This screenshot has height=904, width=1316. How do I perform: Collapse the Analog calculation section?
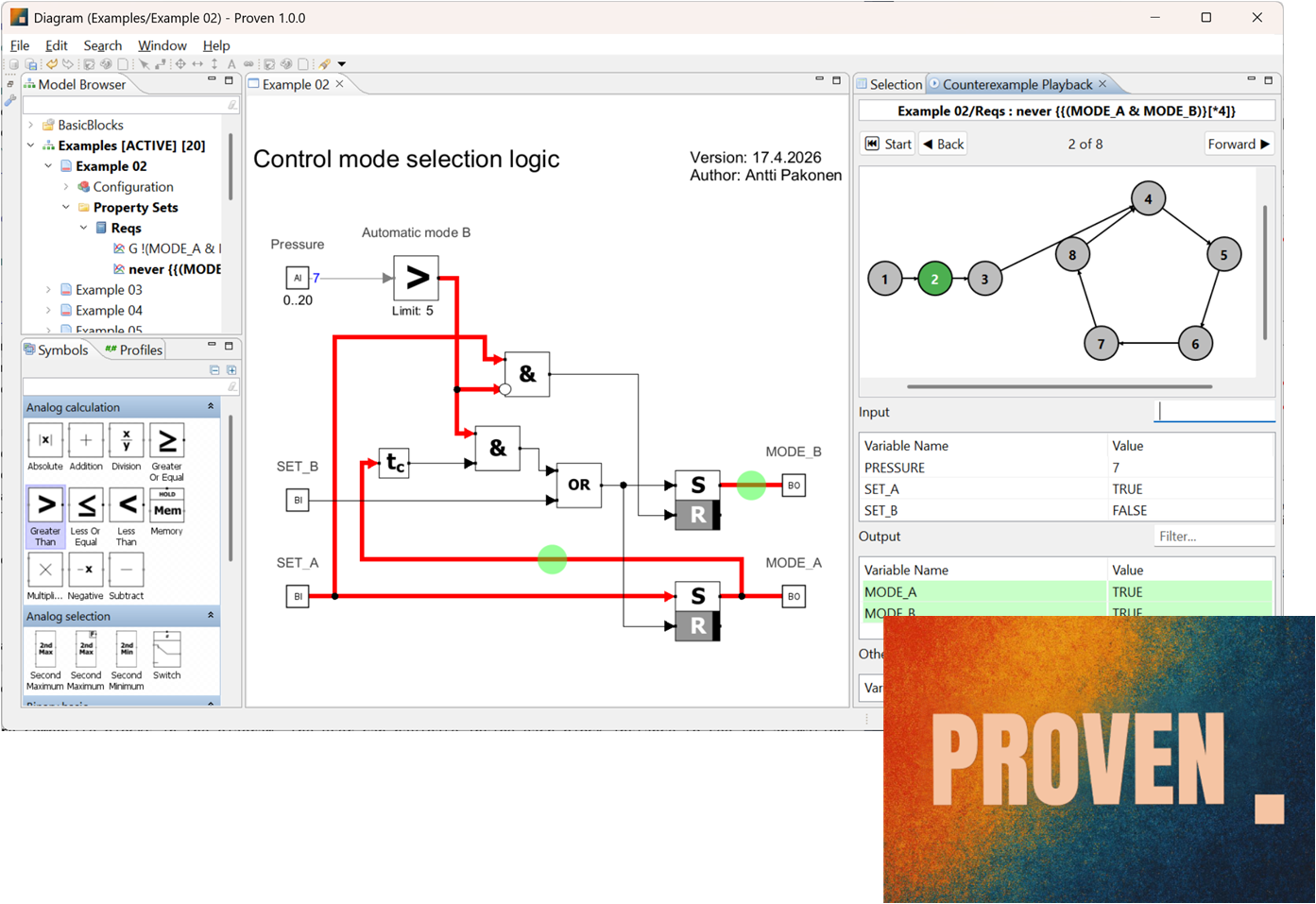[211, 407]
